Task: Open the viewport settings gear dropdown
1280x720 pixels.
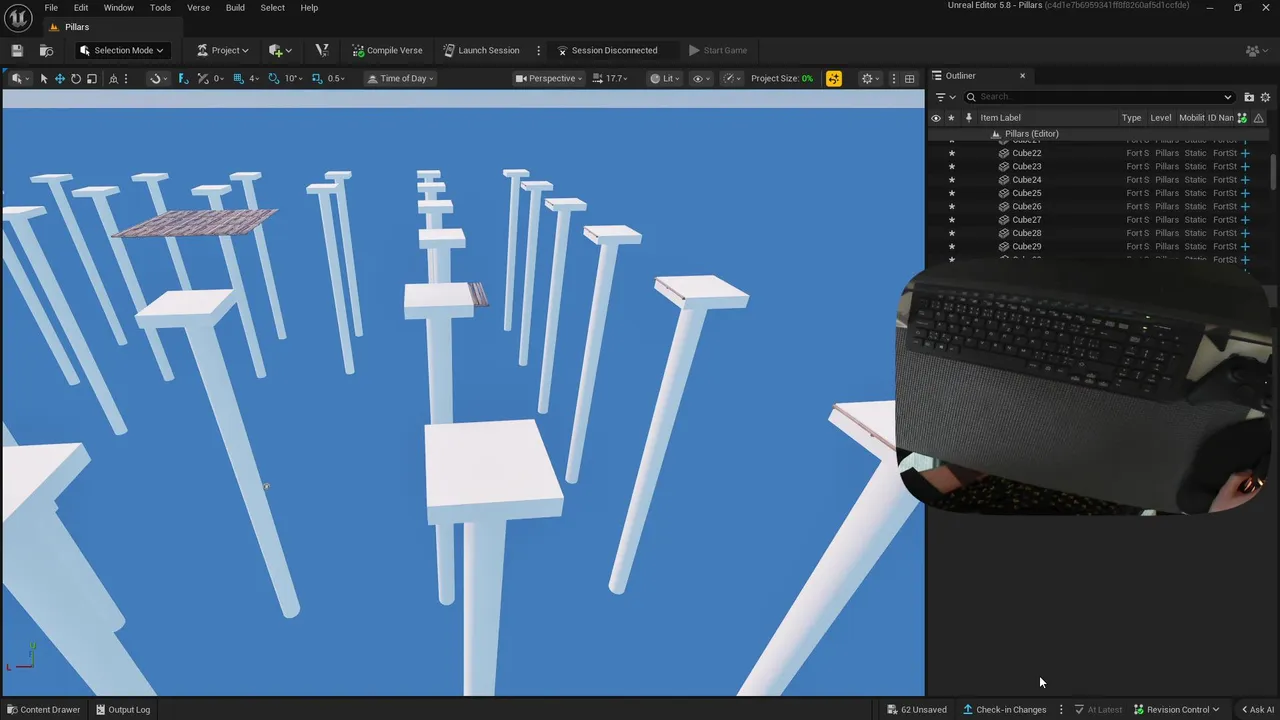Action: tap(871, 78)
